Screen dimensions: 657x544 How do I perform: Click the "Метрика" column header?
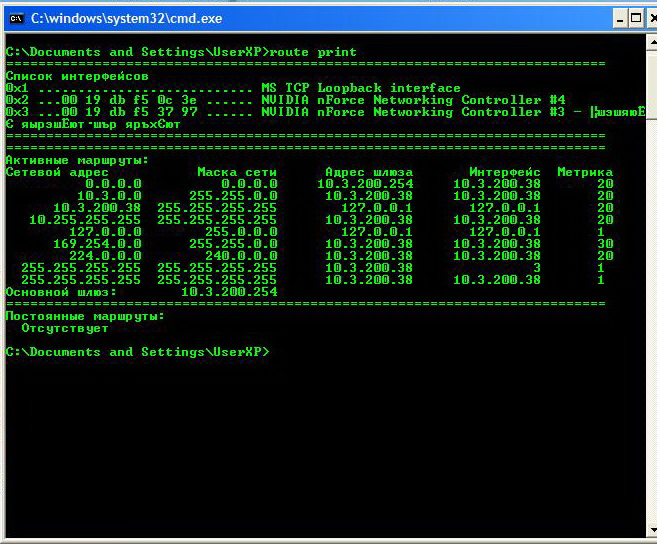[x=584, y=172]
